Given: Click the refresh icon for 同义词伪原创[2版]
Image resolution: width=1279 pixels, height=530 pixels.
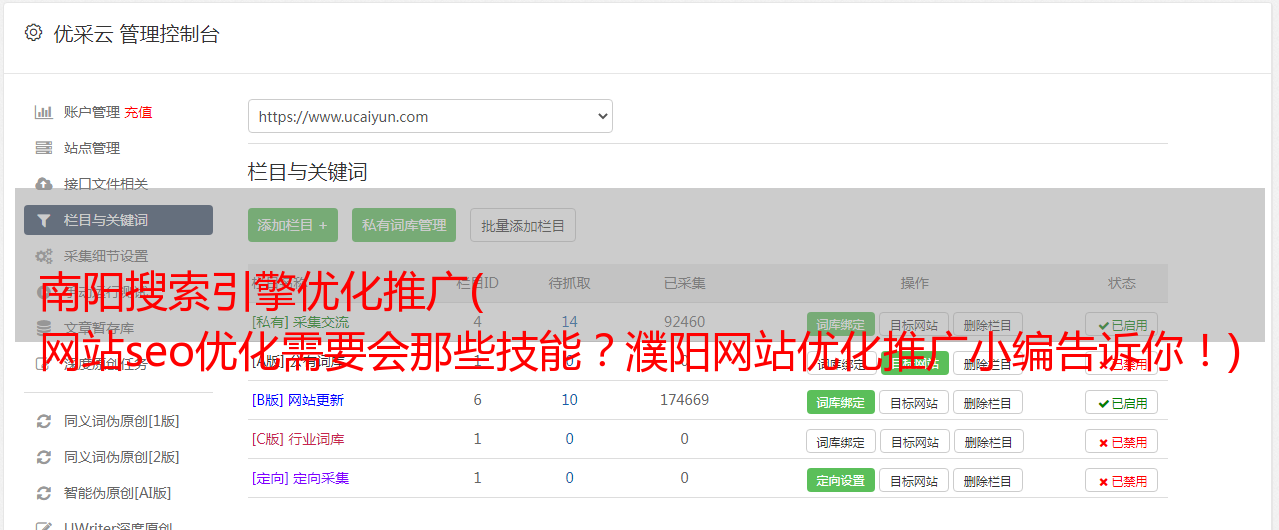Looking at the screenshot, I should click(x=43, y=457).
